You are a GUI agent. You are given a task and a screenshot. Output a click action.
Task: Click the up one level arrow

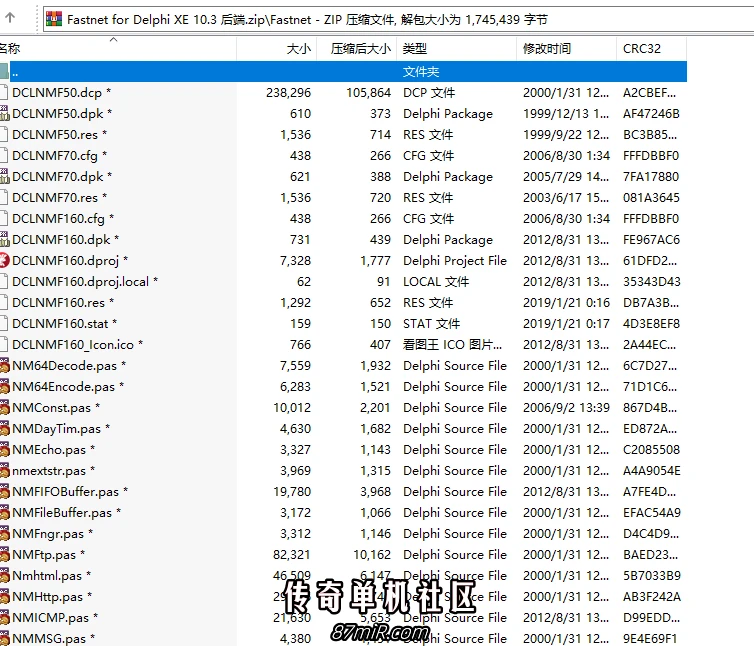10,19
